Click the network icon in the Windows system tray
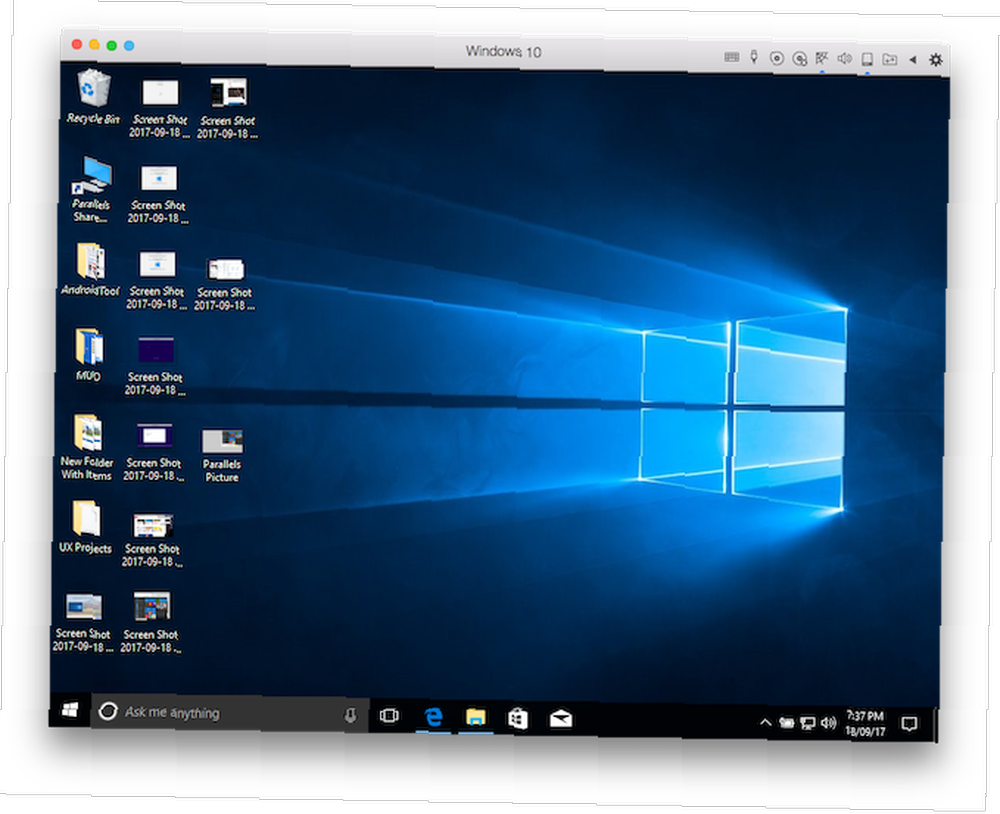 [x=807, y=723]
